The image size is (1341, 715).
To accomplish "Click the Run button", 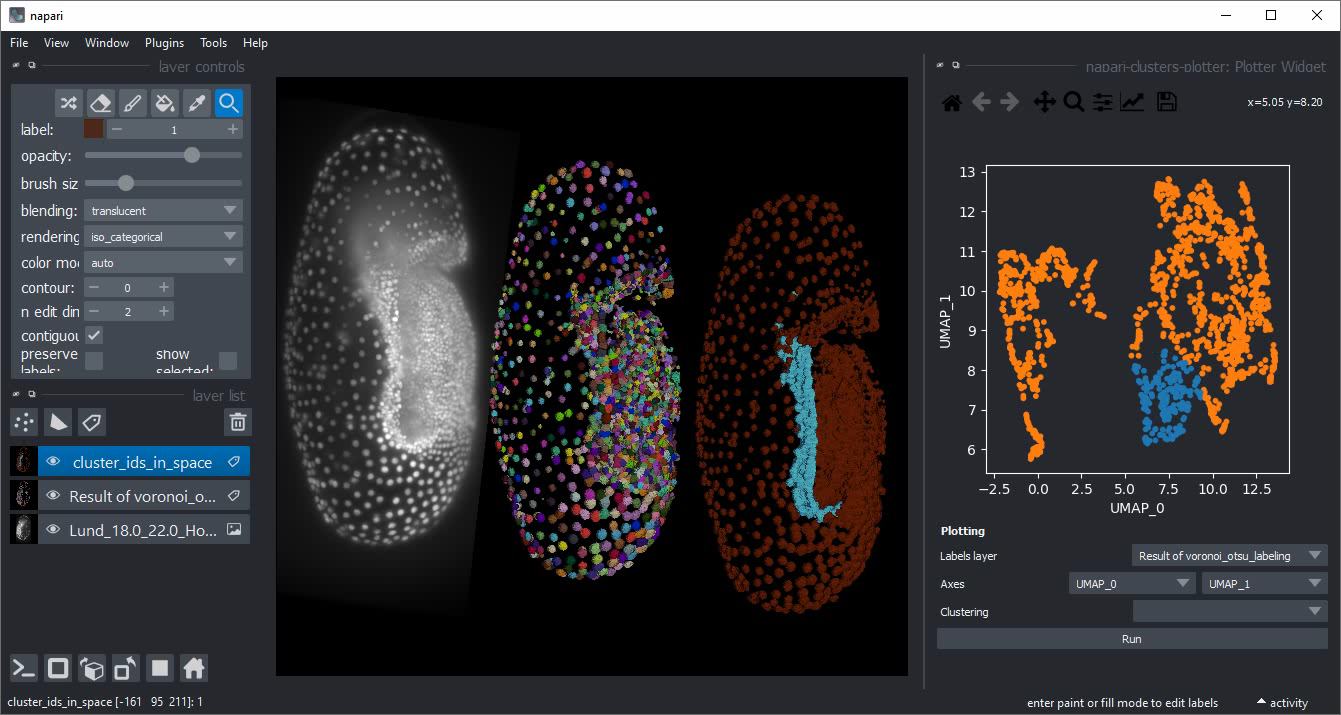I will click(1132, 639).
